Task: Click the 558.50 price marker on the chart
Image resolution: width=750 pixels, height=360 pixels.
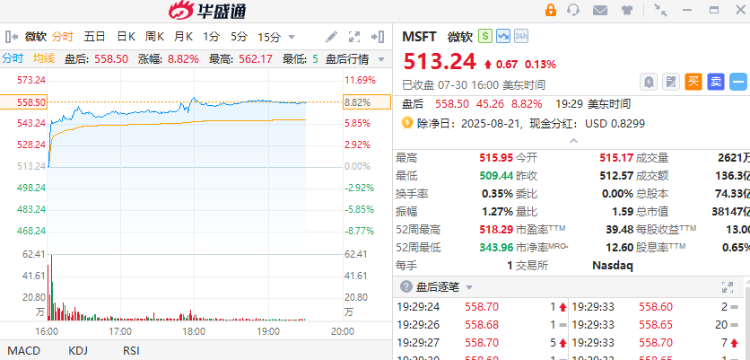Action: pyautogui.click(x=23, y=102)
